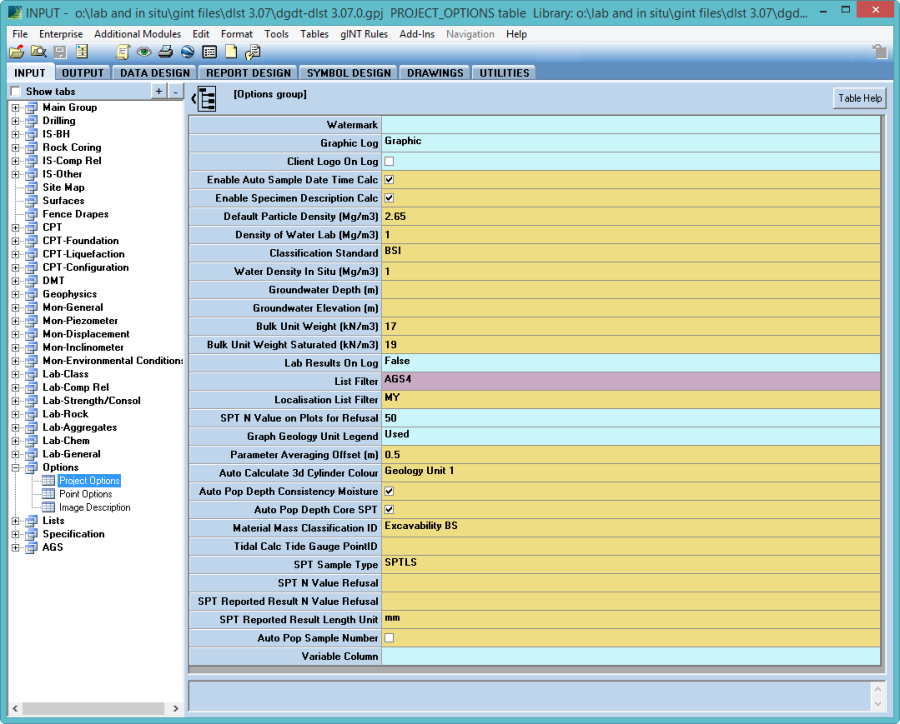Switch to the REPORT DESIGN tab
Screen dimensions: 900x724
click(248, 73)
